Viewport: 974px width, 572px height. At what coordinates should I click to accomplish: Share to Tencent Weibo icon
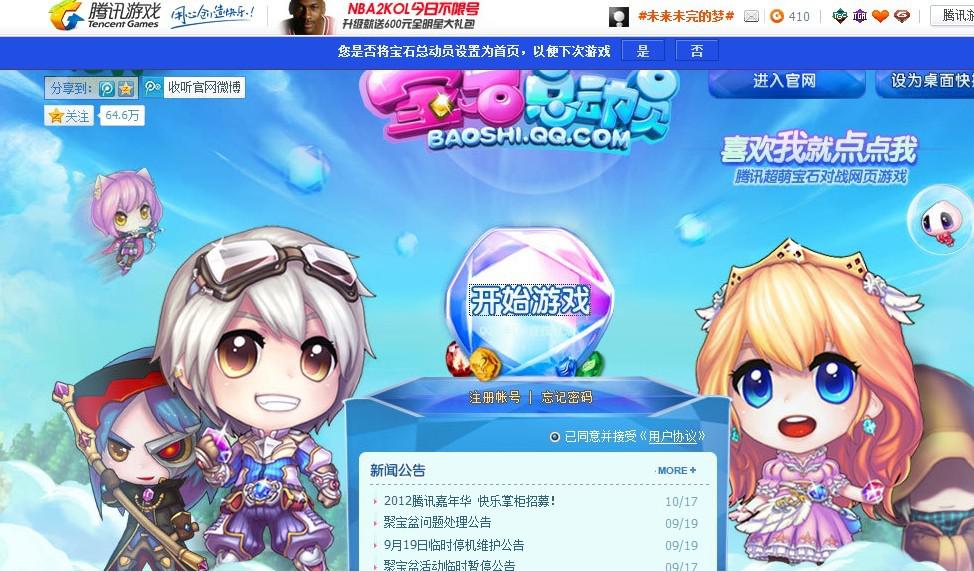[x=107, y=88]
